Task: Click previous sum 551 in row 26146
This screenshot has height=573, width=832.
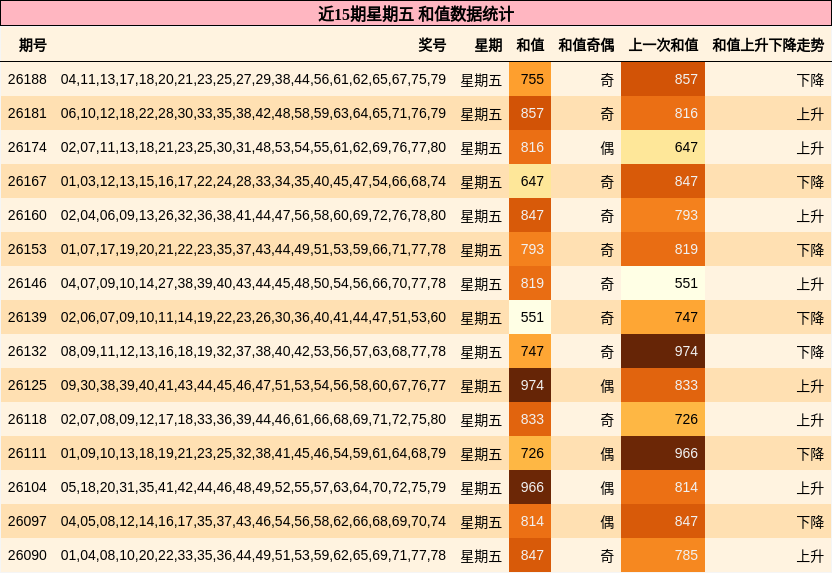Action: pos(663,283)
